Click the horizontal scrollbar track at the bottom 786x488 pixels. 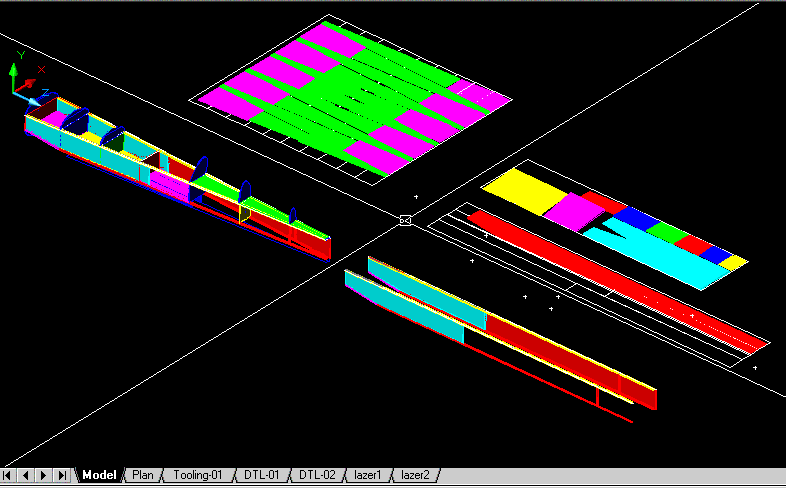coord(610,475)
